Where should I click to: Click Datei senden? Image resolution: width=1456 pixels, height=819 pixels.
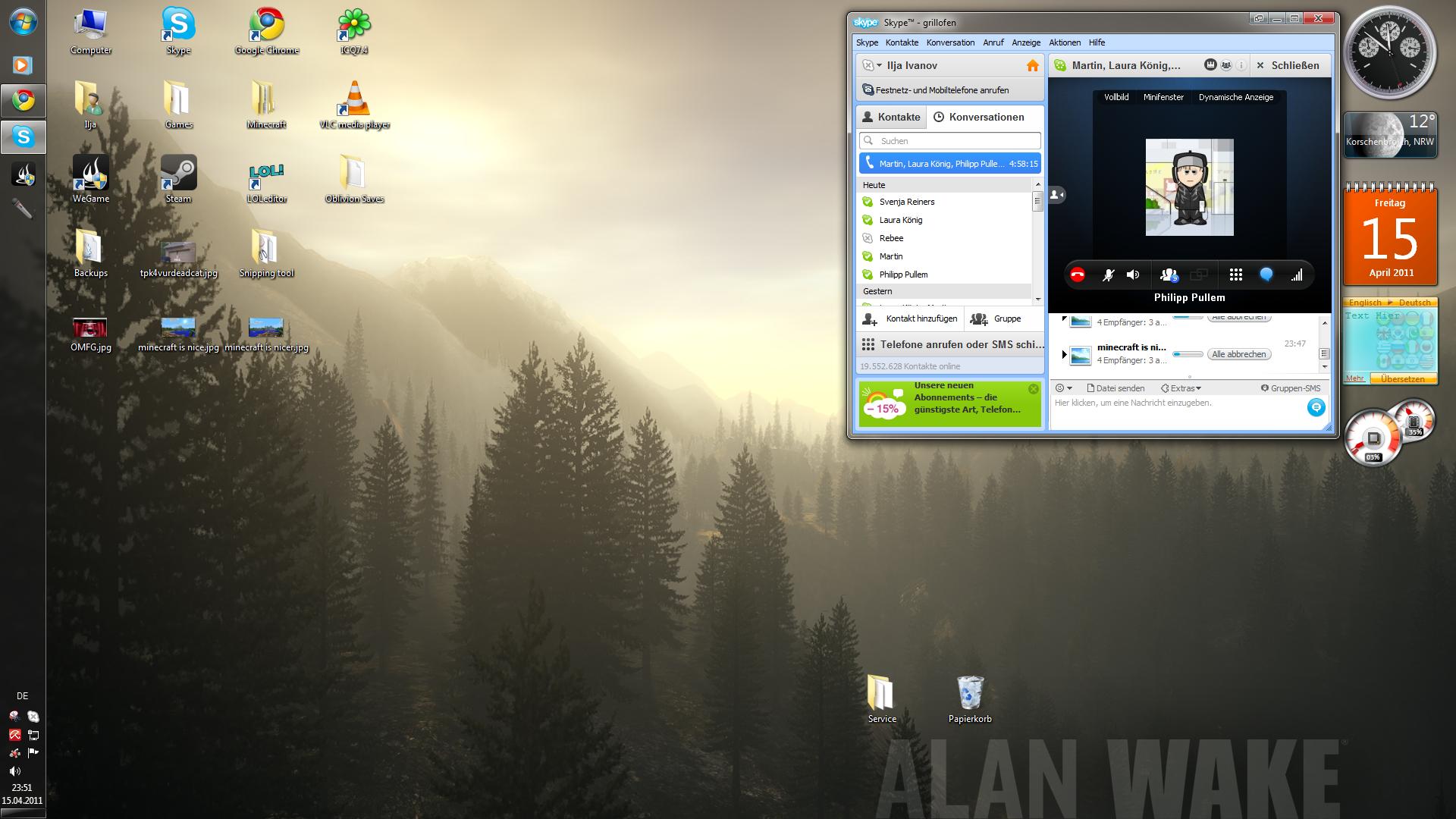1116,388
